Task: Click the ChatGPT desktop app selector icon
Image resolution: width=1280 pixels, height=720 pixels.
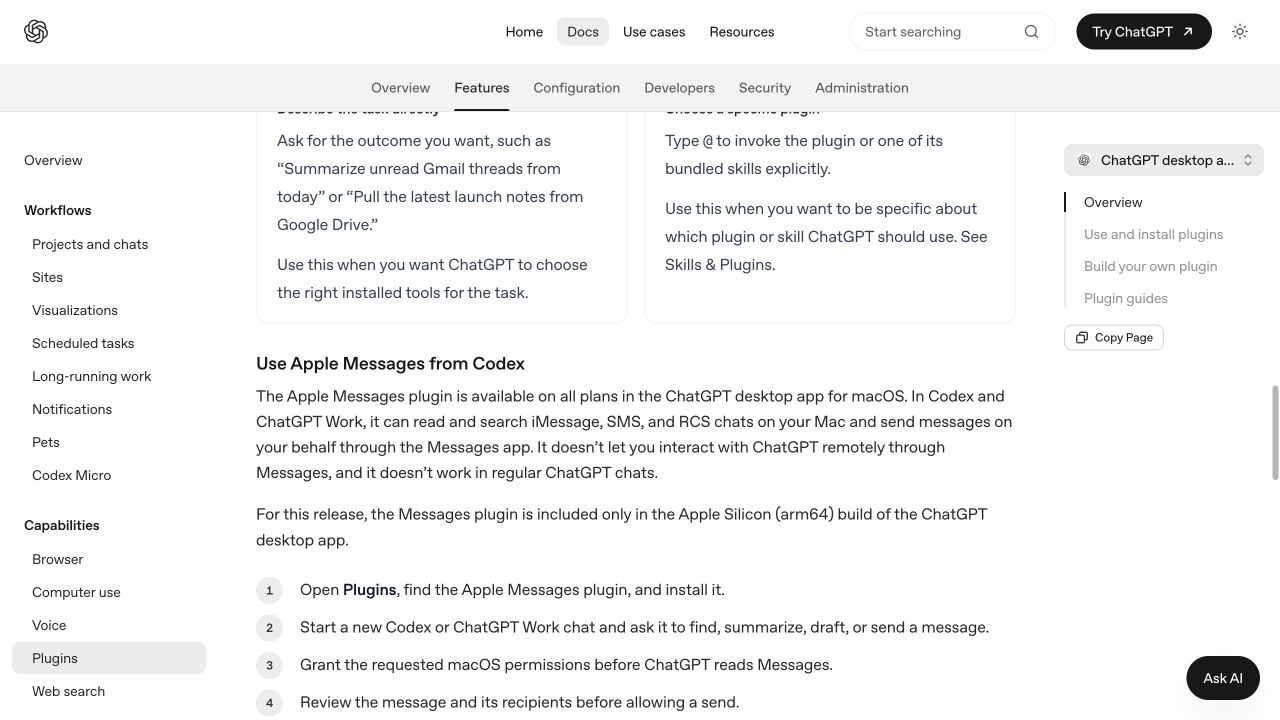Action: (x=1084, y=160)
